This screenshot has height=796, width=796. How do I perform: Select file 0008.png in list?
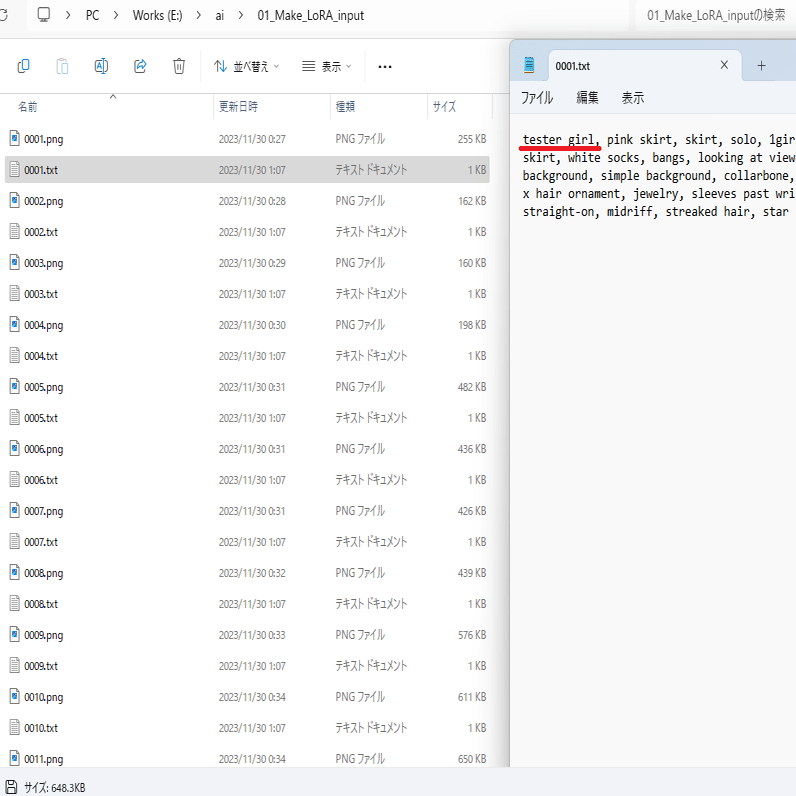click(247, 572)
